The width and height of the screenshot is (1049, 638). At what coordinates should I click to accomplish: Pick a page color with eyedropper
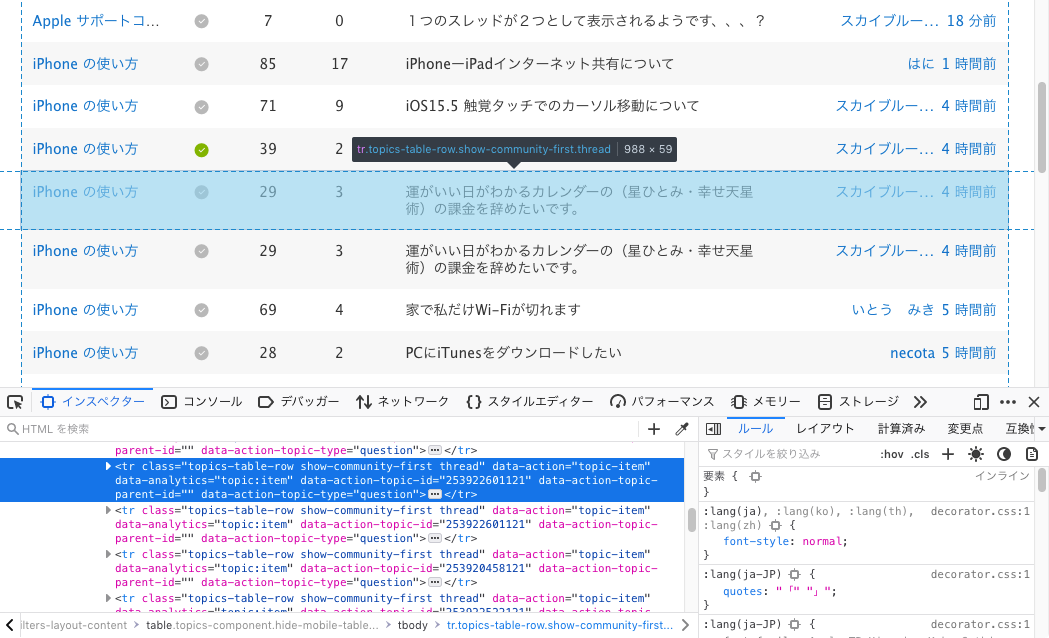(x=682, y=429)
